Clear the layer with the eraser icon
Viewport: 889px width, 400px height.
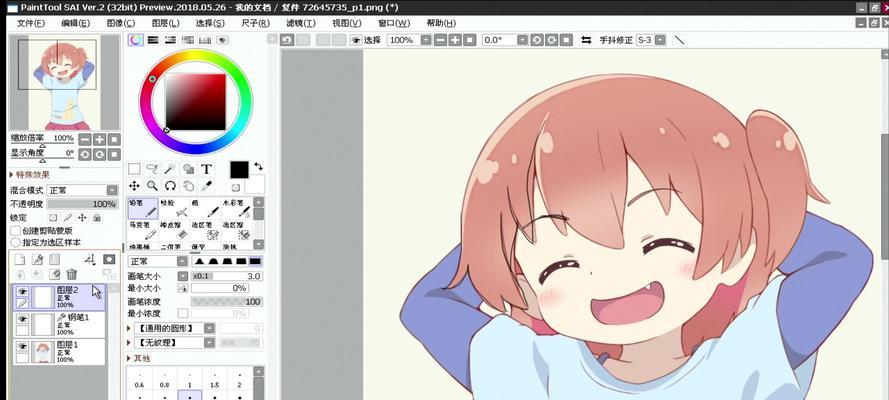coord(54,274)
